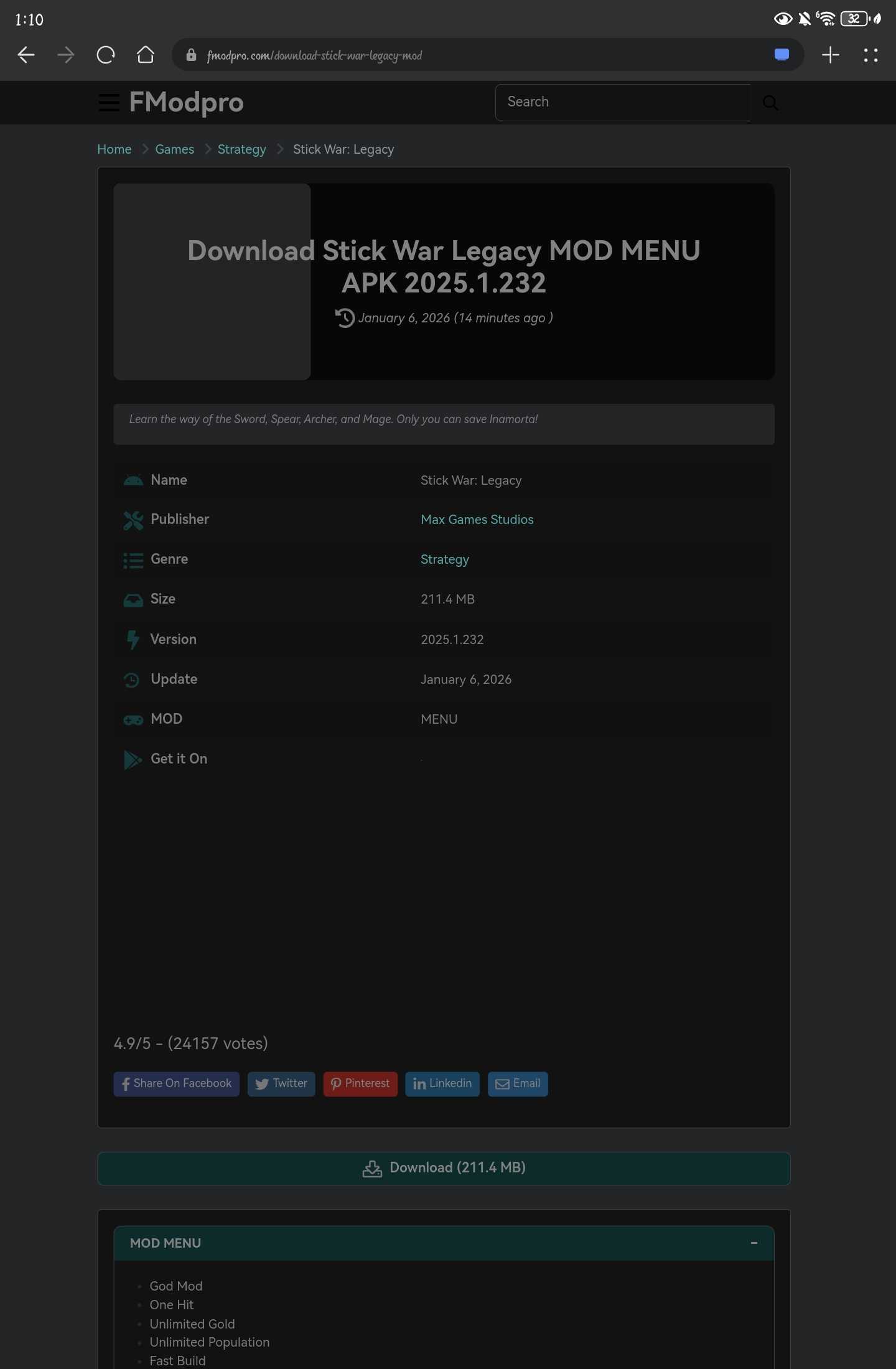Tap the blue desktop mode icon in address bar
The height and width of the screenshot is (1369, 896).
pyautogui.click(x=782, y=55)
